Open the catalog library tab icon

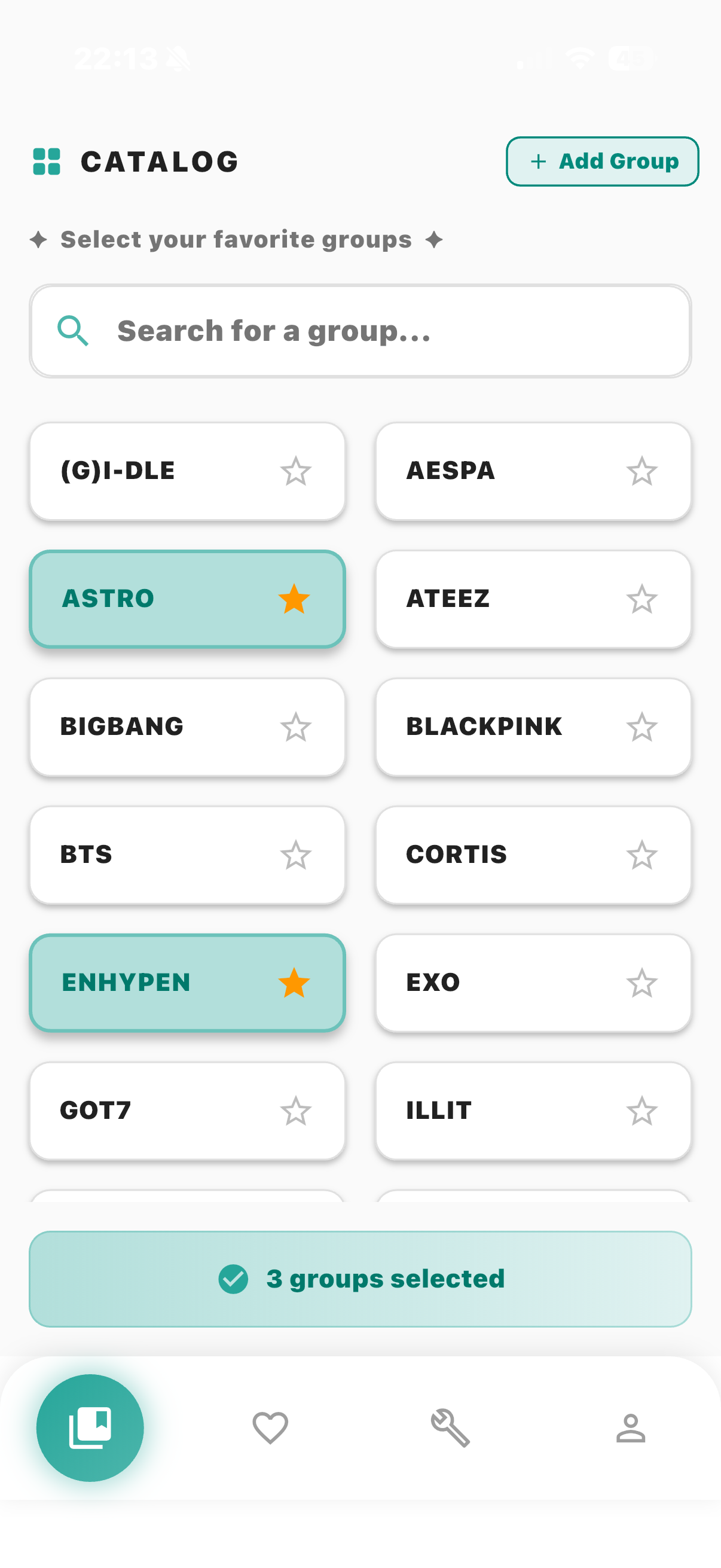[90, 1427]
